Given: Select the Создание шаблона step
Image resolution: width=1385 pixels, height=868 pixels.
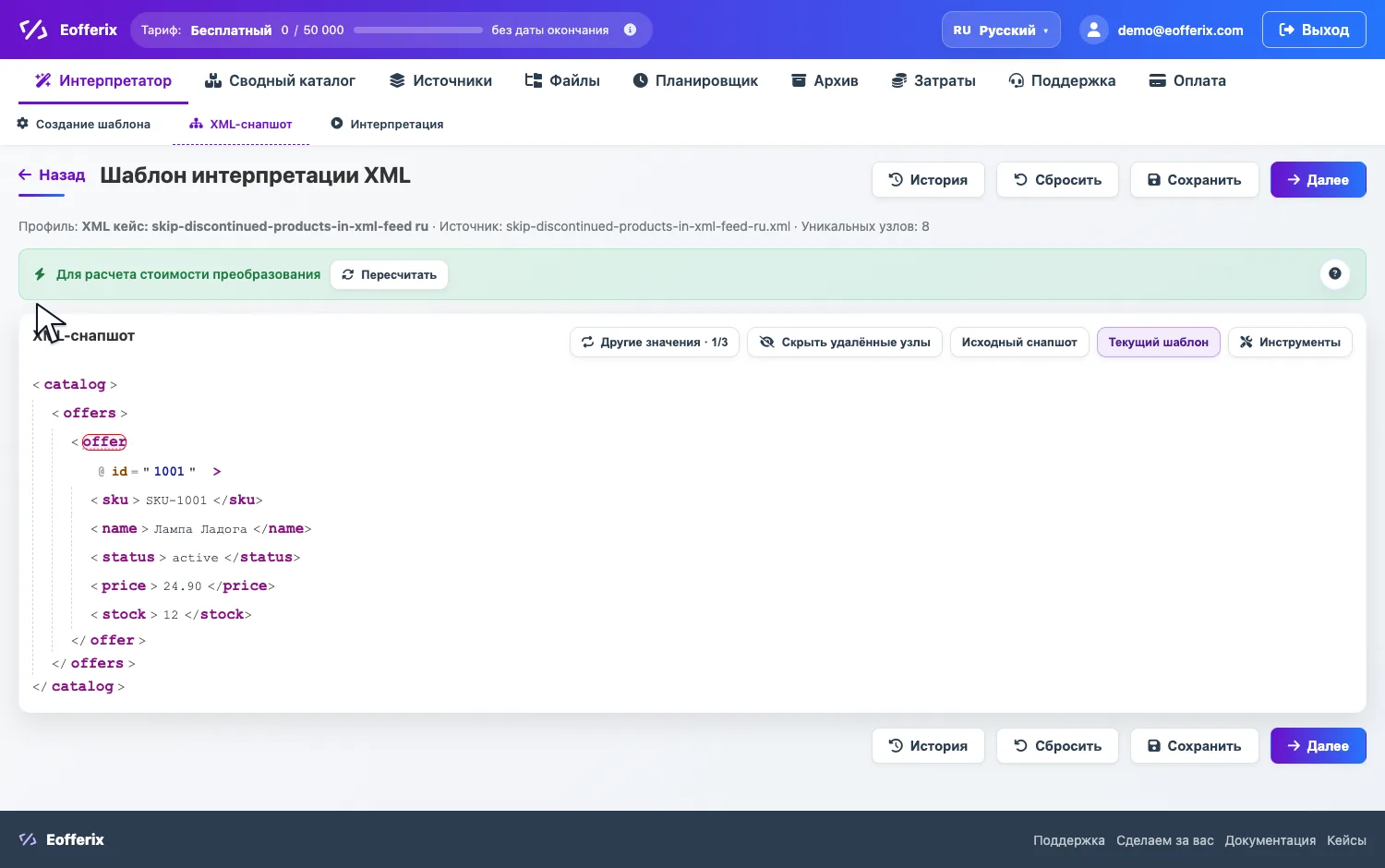Looking at the screenshot, I should pos(84,124).
